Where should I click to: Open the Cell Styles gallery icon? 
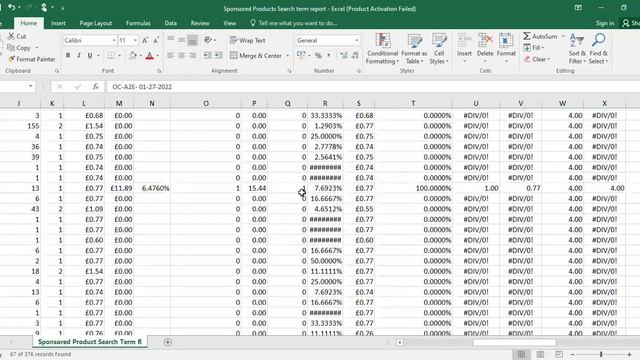coord(439,41)
